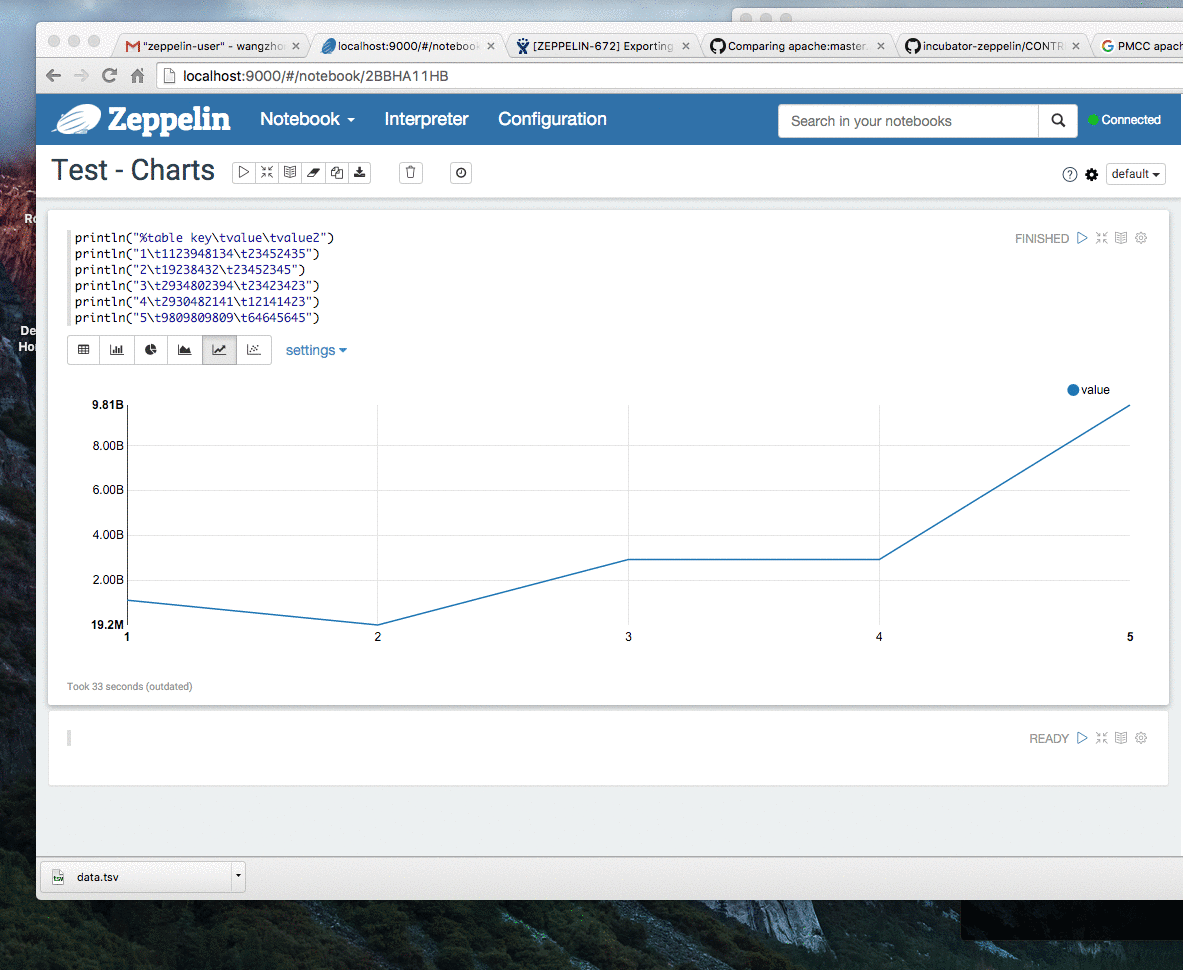Export the notebook with download icon
Viewport: 1183px width, 970px height.
(360, 173)
